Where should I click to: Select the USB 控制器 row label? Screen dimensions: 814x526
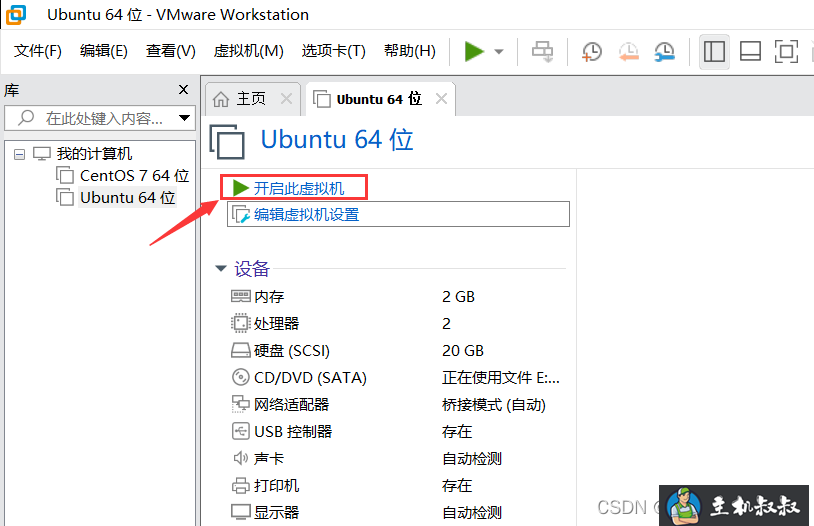[x=293, y=431]
